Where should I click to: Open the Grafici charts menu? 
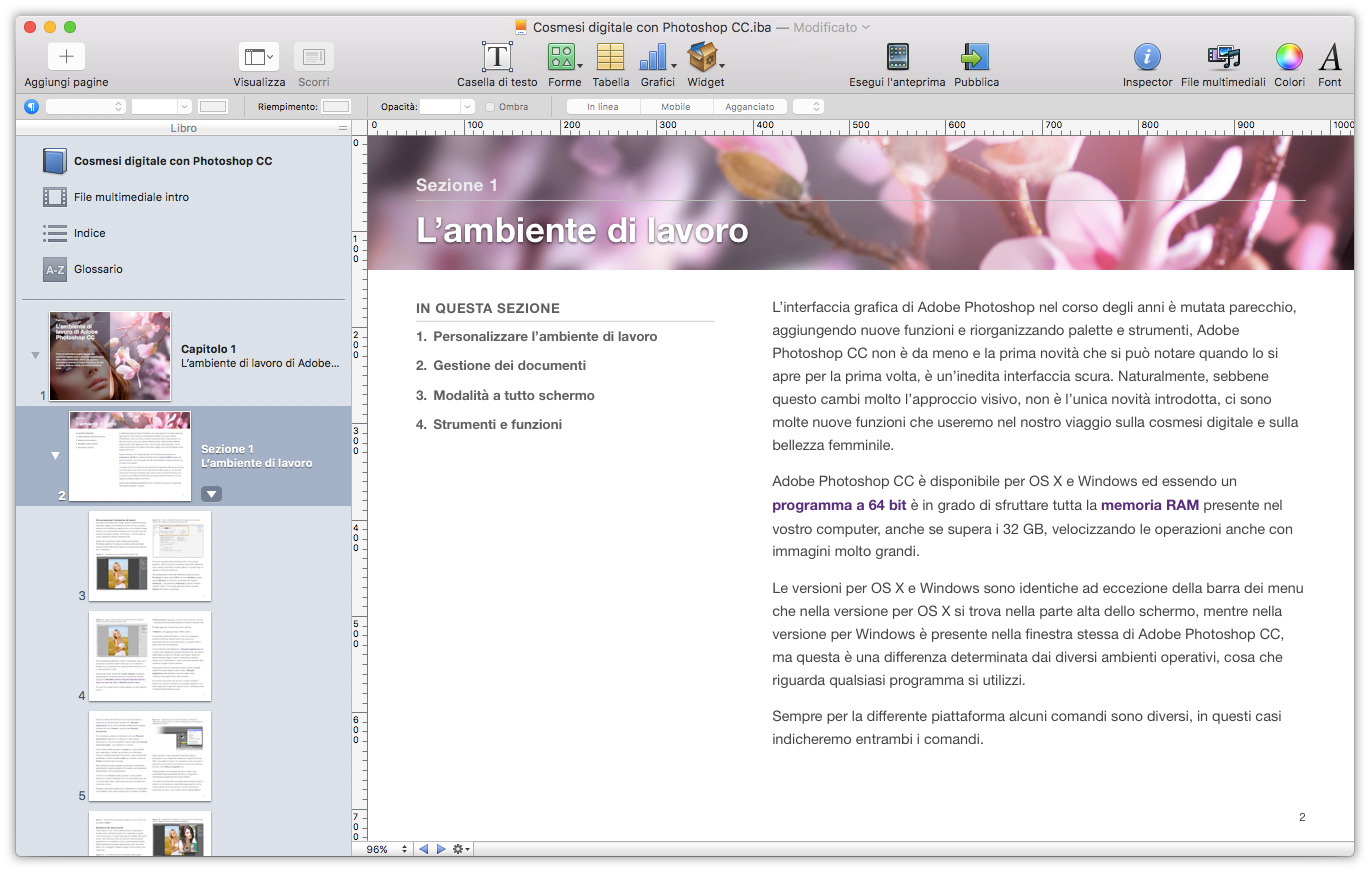coord(657,57)
